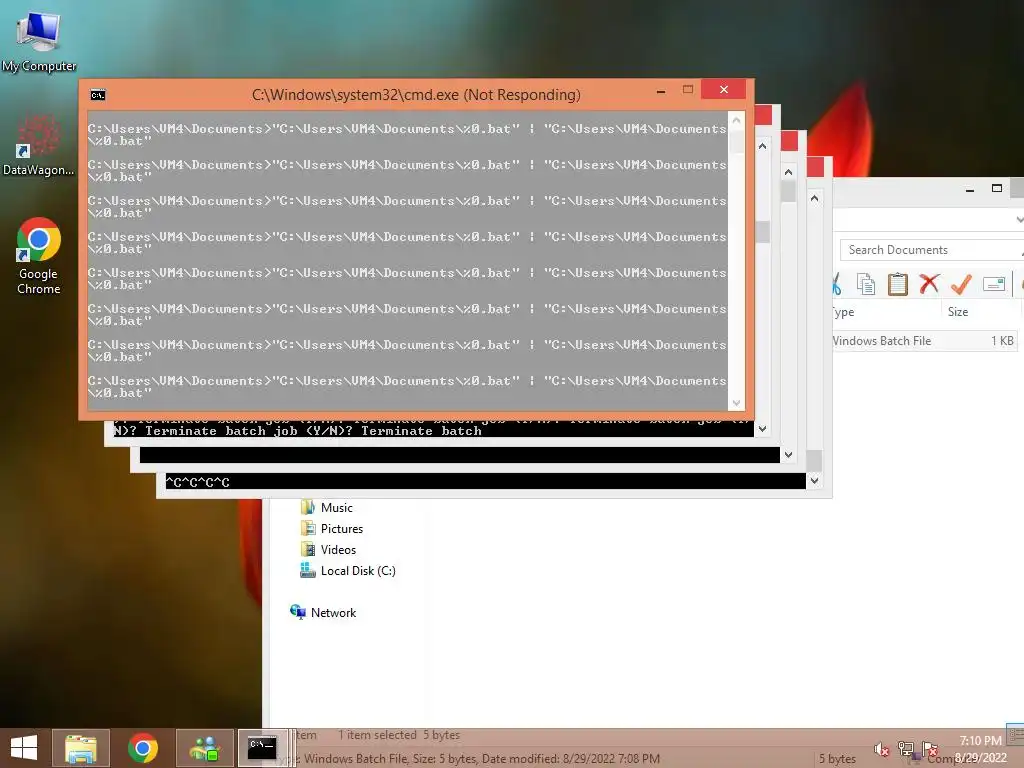Click the Search Documents input field
Screen dimensions: 1024x768
[931, 249]
